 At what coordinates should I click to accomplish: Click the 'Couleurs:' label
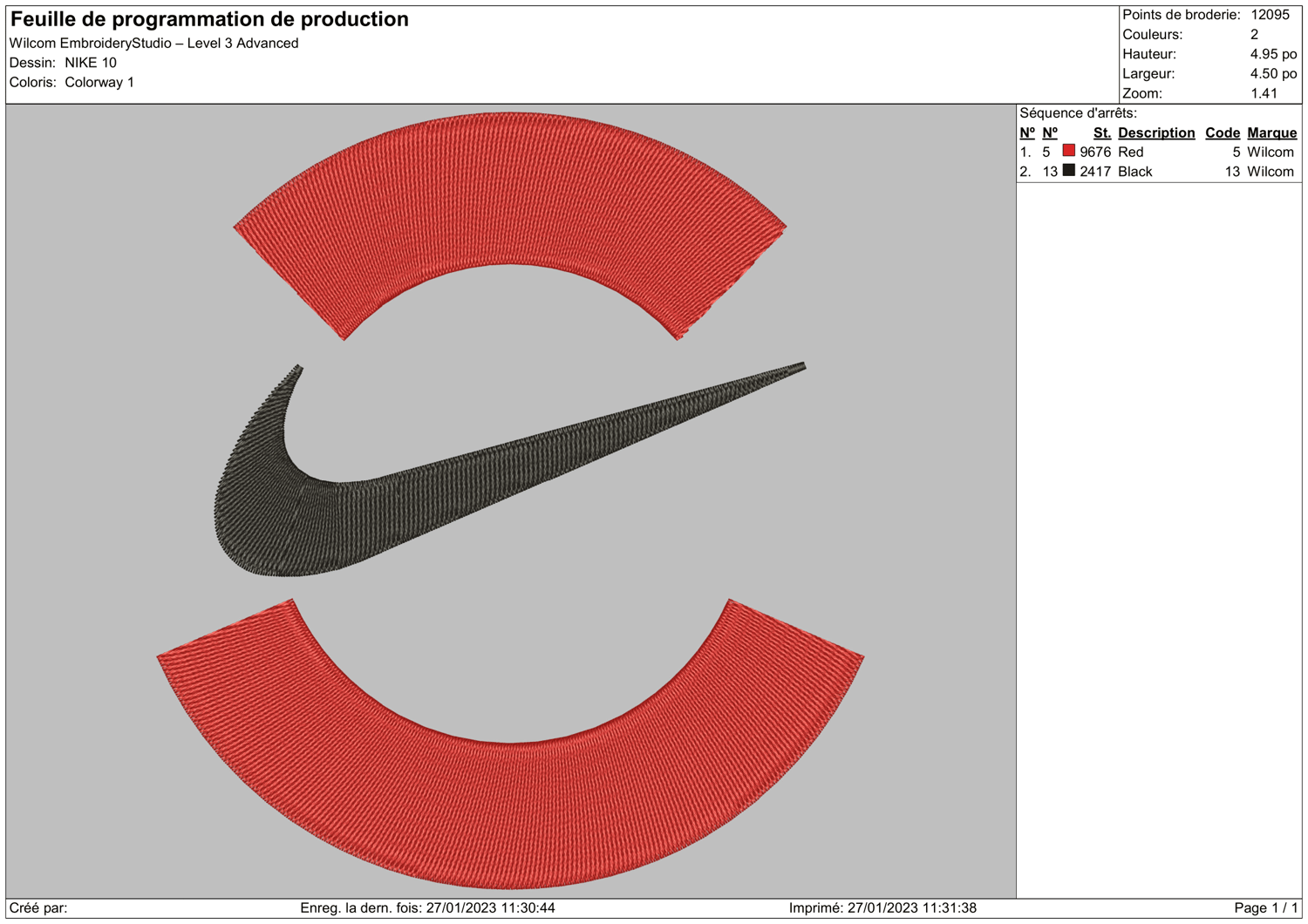click(1152, 35)
